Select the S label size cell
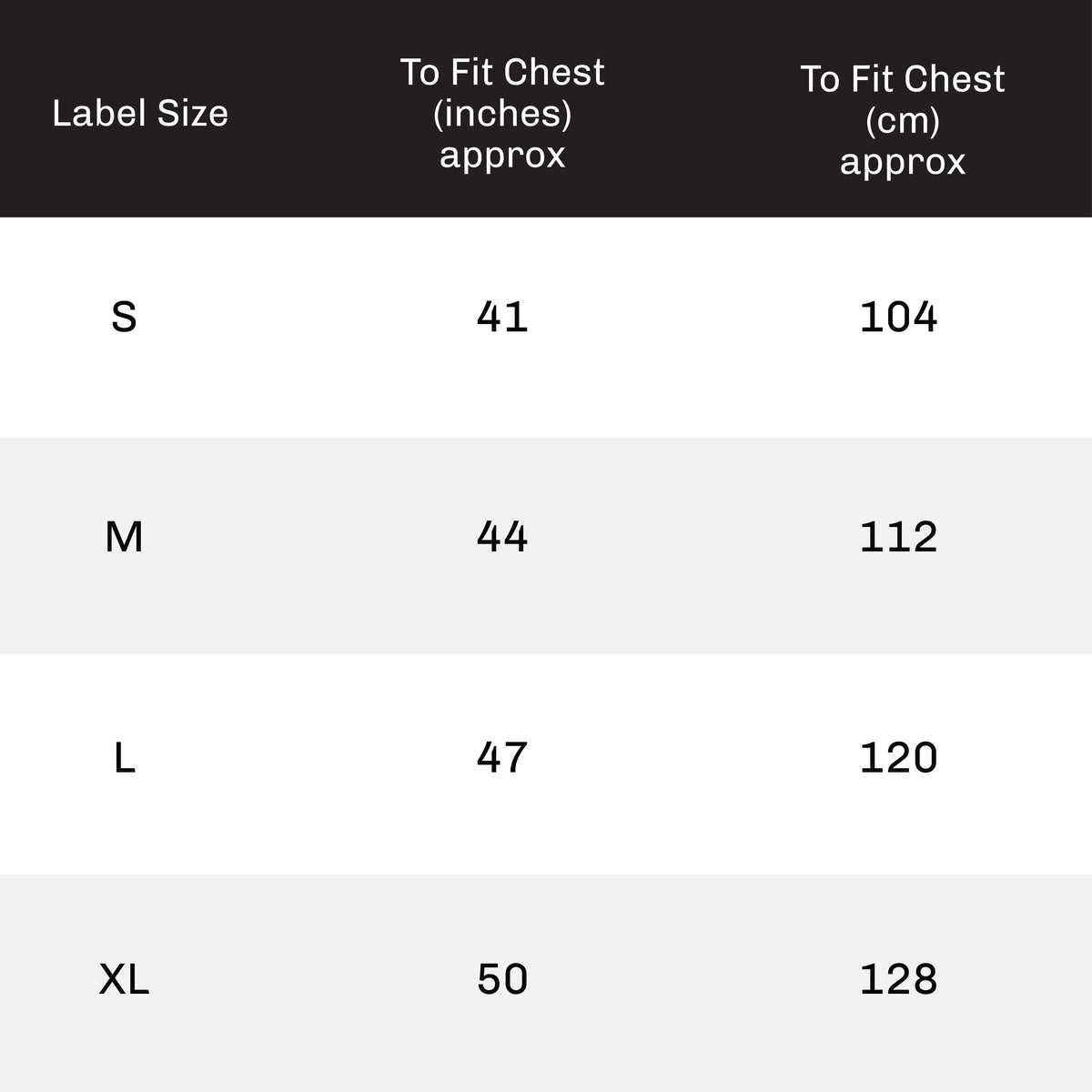 [124, 318]
